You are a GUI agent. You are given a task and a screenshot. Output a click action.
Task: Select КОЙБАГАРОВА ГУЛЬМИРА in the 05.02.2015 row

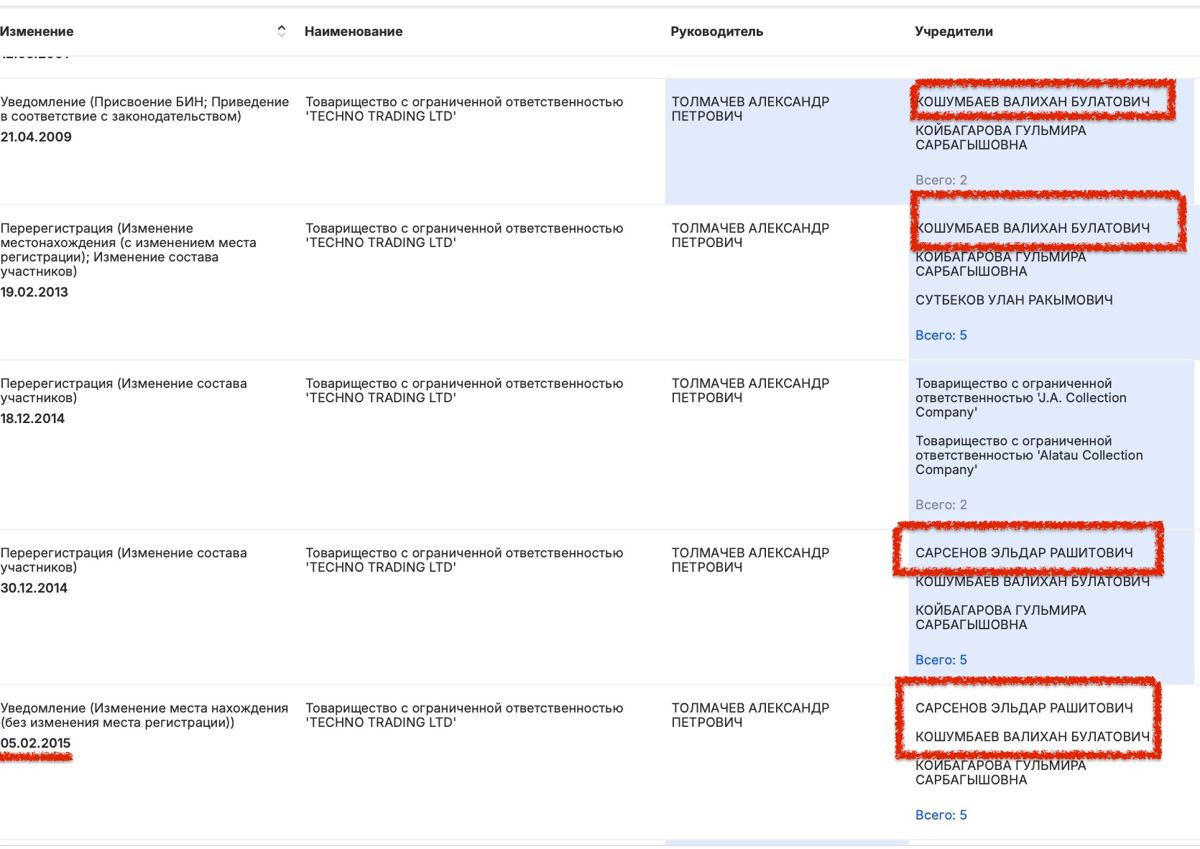click(x=1000, y=773)
